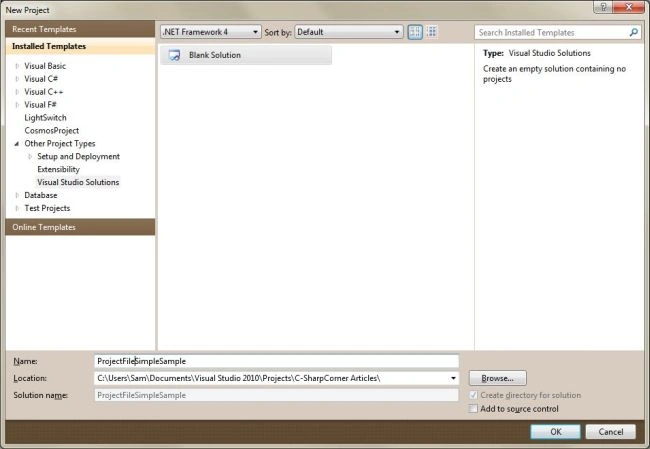Open the Online Templates section
Viewport: 650px width, 449px height.
[x=80, y=227]
